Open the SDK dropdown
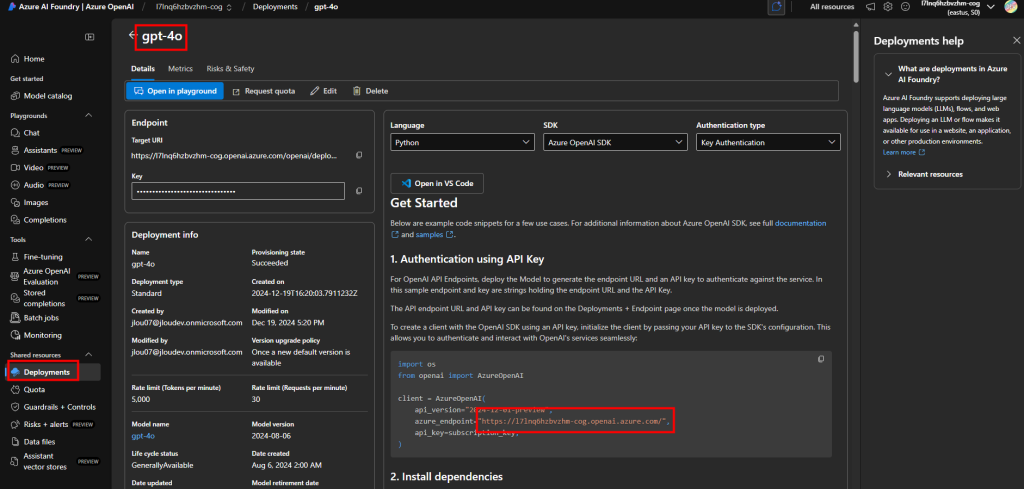 pos(615,142)
